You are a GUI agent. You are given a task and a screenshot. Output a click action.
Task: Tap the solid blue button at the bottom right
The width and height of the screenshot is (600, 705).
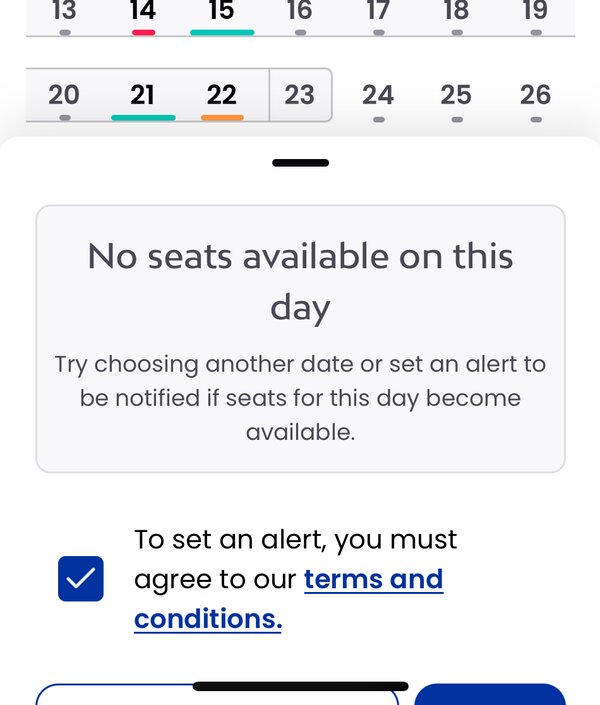(x=490, y=694)
